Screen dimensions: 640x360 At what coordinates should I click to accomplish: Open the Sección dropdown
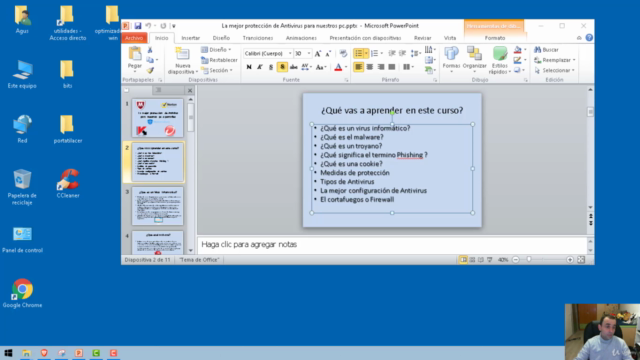[217, 70]
